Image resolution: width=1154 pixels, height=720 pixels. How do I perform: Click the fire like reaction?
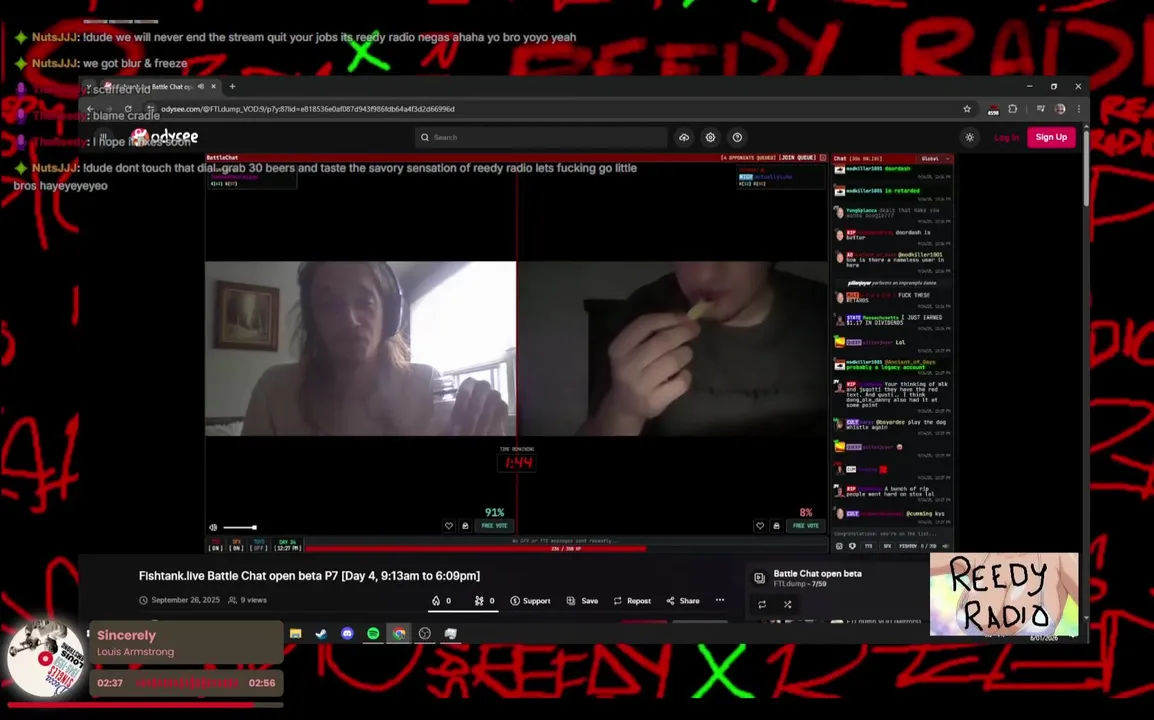(x=442, y=601)
